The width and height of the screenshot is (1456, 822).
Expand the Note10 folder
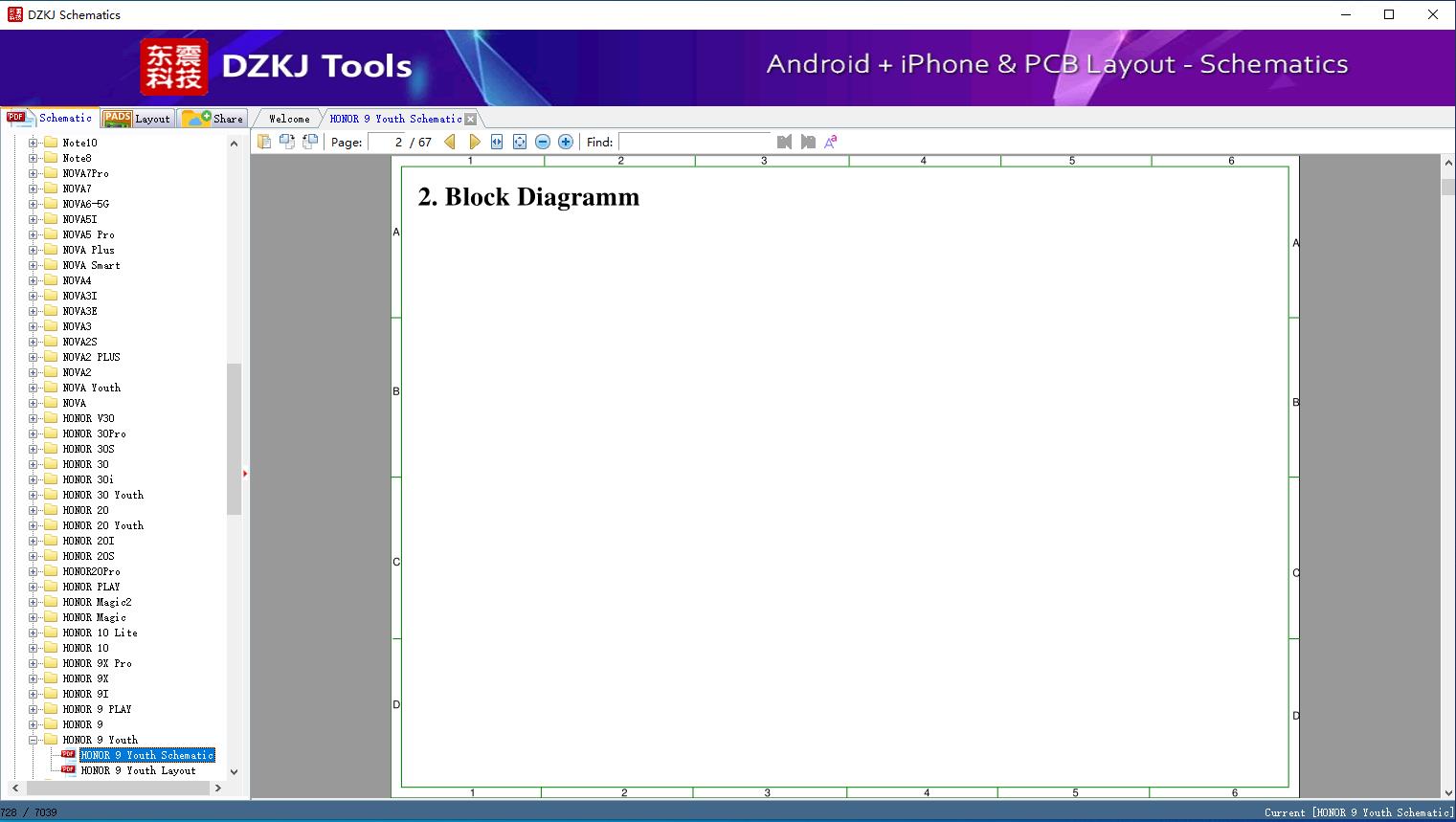33,143
